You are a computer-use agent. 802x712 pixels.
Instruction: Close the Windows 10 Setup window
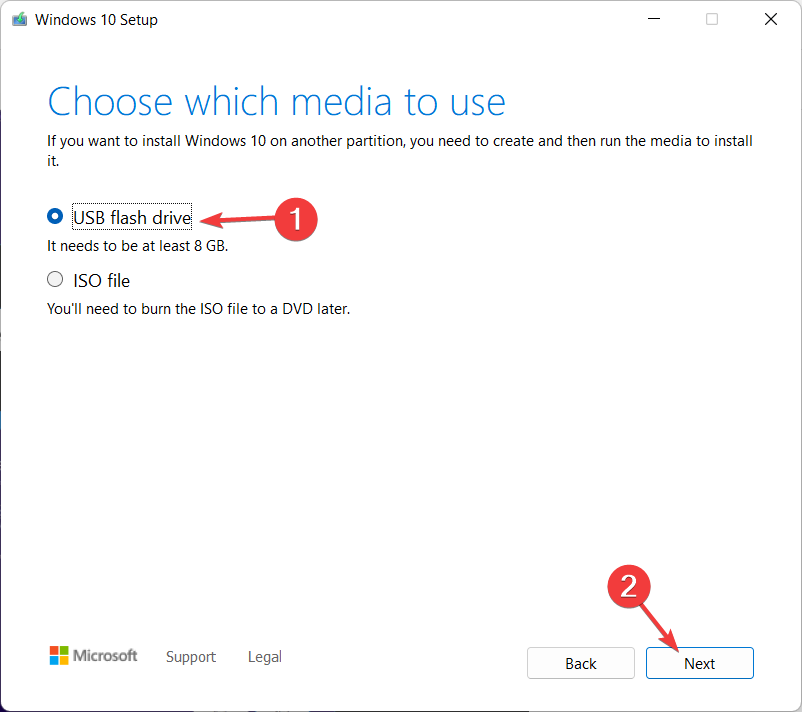[x=771, y=19]
